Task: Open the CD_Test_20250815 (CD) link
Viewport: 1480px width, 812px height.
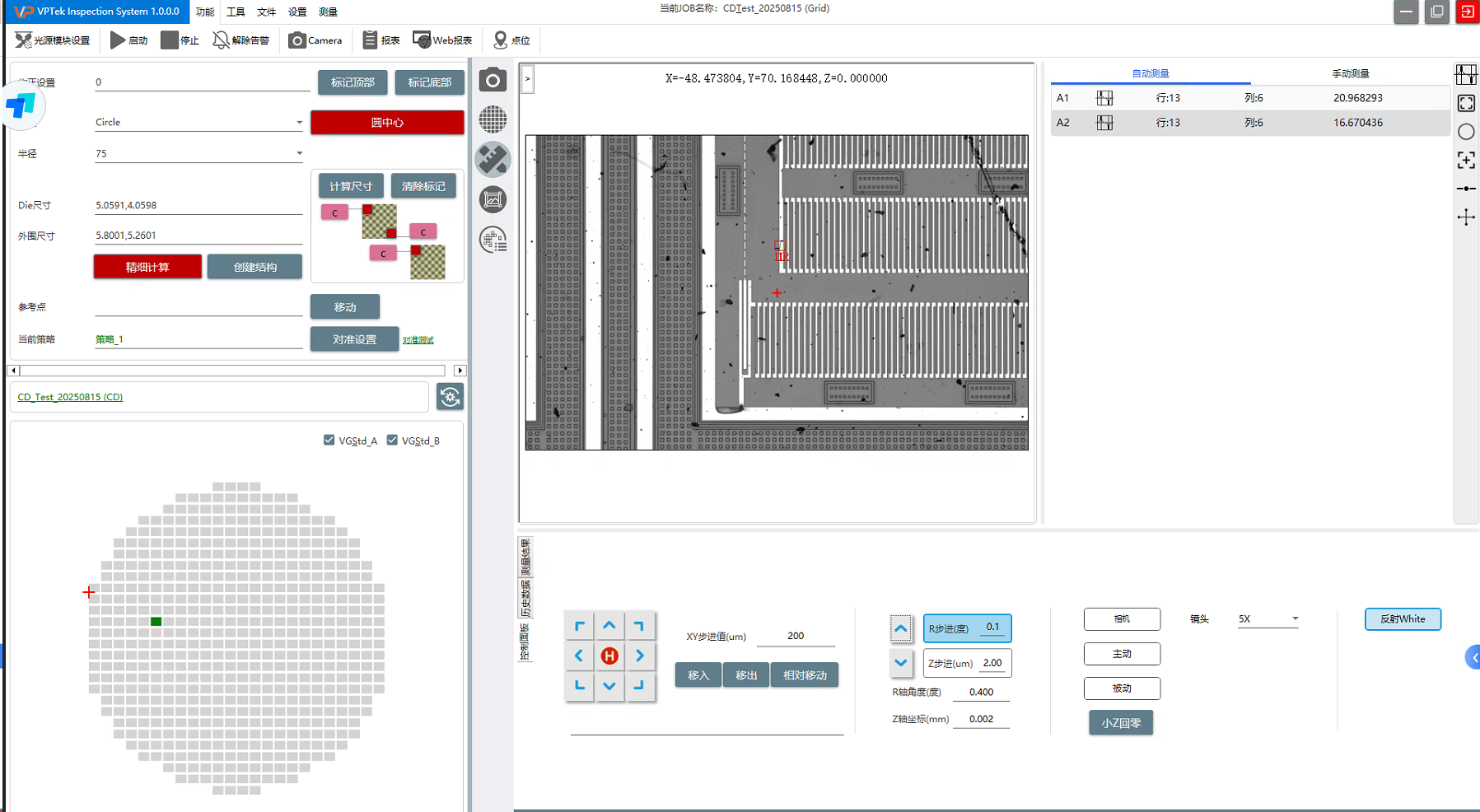Action: tap(70, 397)
